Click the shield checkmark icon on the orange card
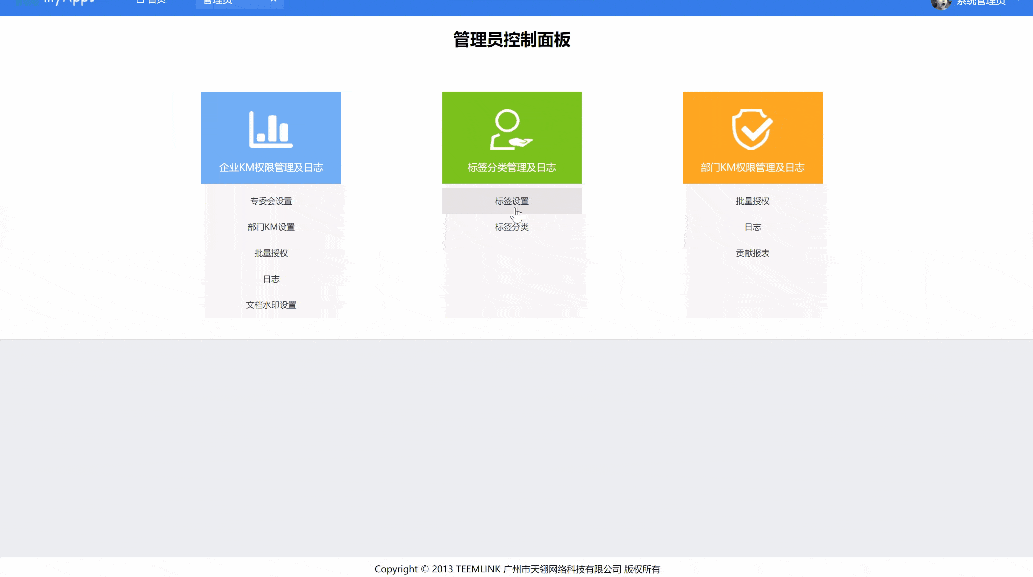Image resolution: width=1033 pixels, height=577 pixels. click(752, 125)
